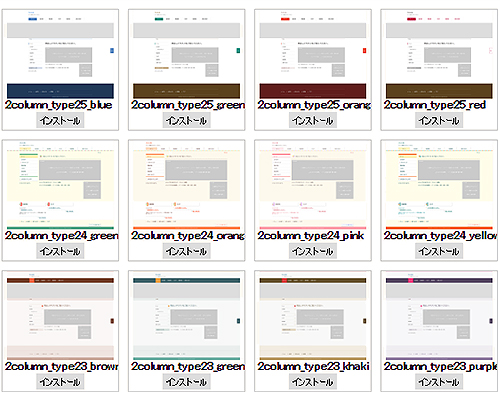Viewport: 500px width, 400px height.
Task: Click Install under 2column_type23_green
Action: point(186,382)
